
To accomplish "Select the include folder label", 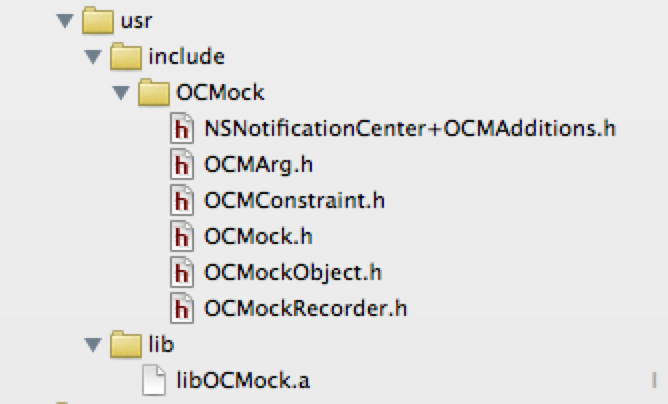I will pyautogui.click(x=186, y=56).
